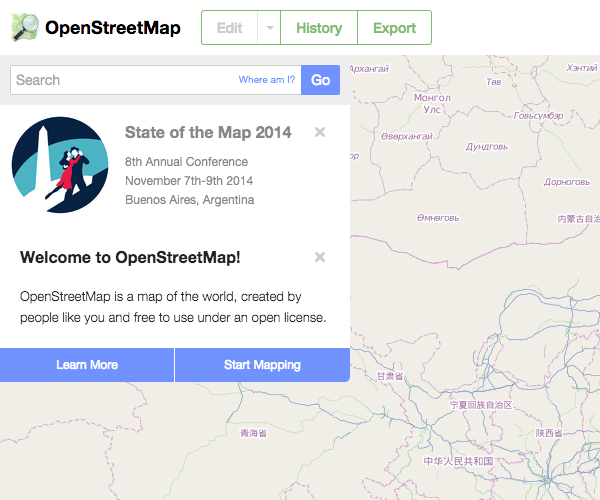
Task: Click the 'Buenos Aires, Argentina' text
Action: (x=189, y=200)
